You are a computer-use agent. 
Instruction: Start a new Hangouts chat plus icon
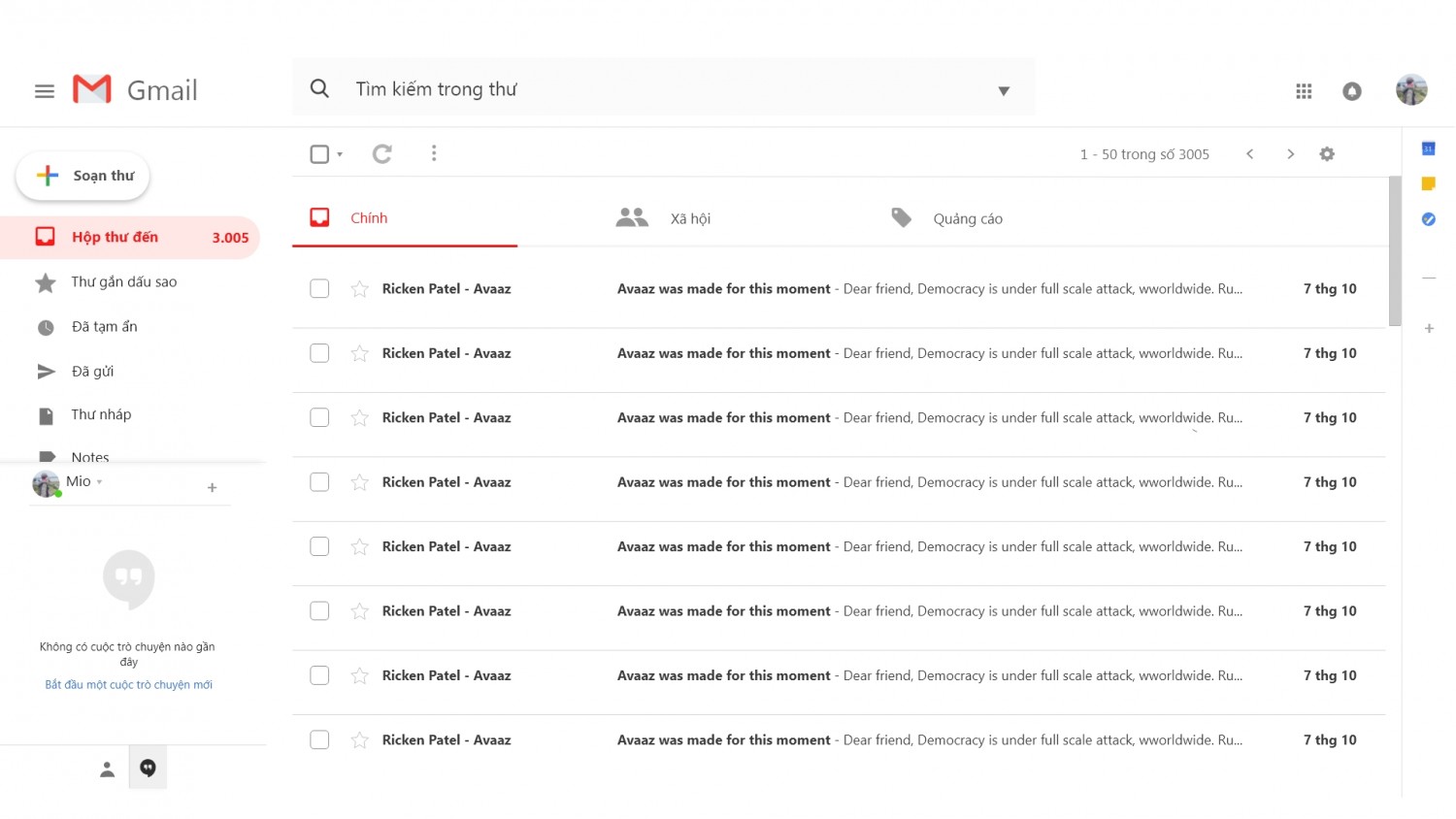212,488
